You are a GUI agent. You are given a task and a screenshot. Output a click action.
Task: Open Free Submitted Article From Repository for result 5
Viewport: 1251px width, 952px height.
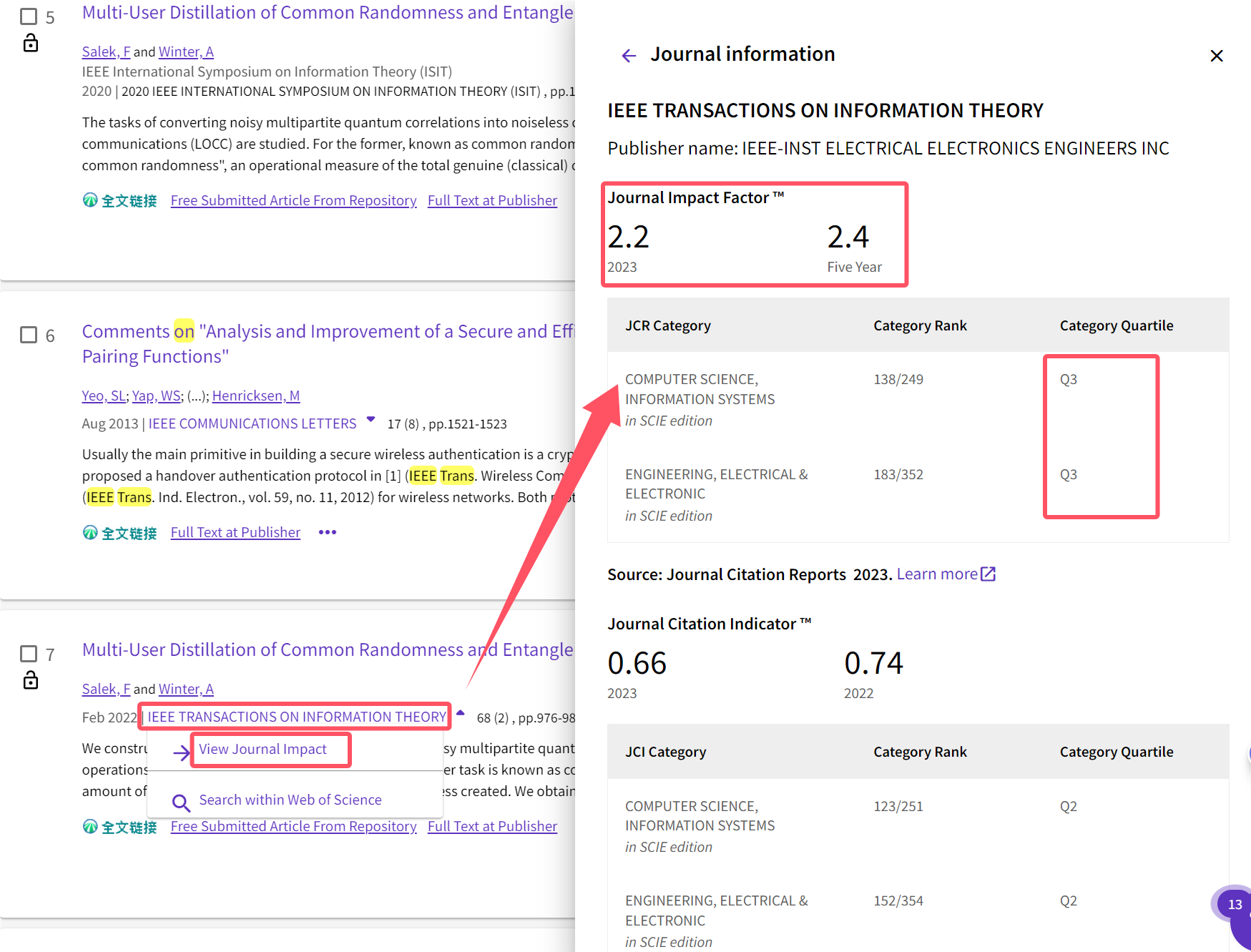tap(293, 200)
